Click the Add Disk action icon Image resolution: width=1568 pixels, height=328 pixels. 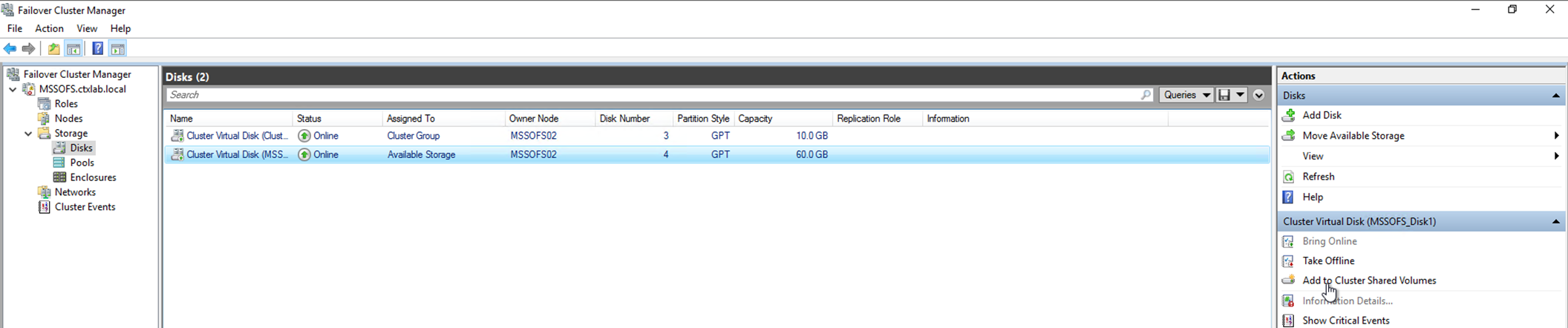(x=1289, y=115)
